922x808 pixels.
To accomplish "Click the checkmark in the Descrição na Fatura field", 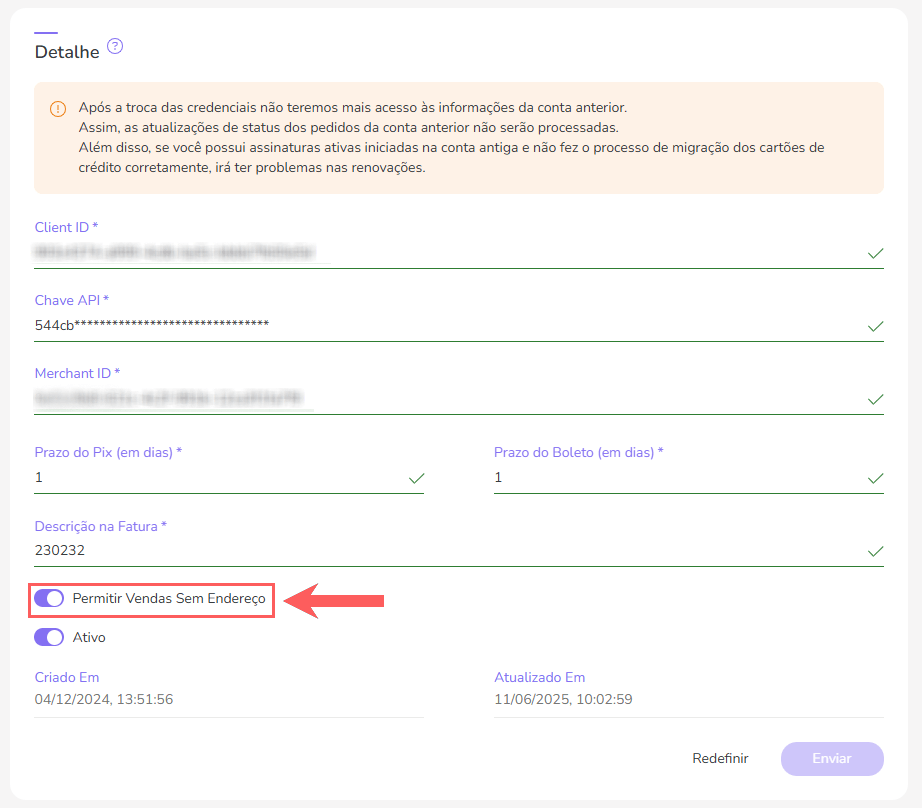I will pyautogui.click(x=875, y=551).
